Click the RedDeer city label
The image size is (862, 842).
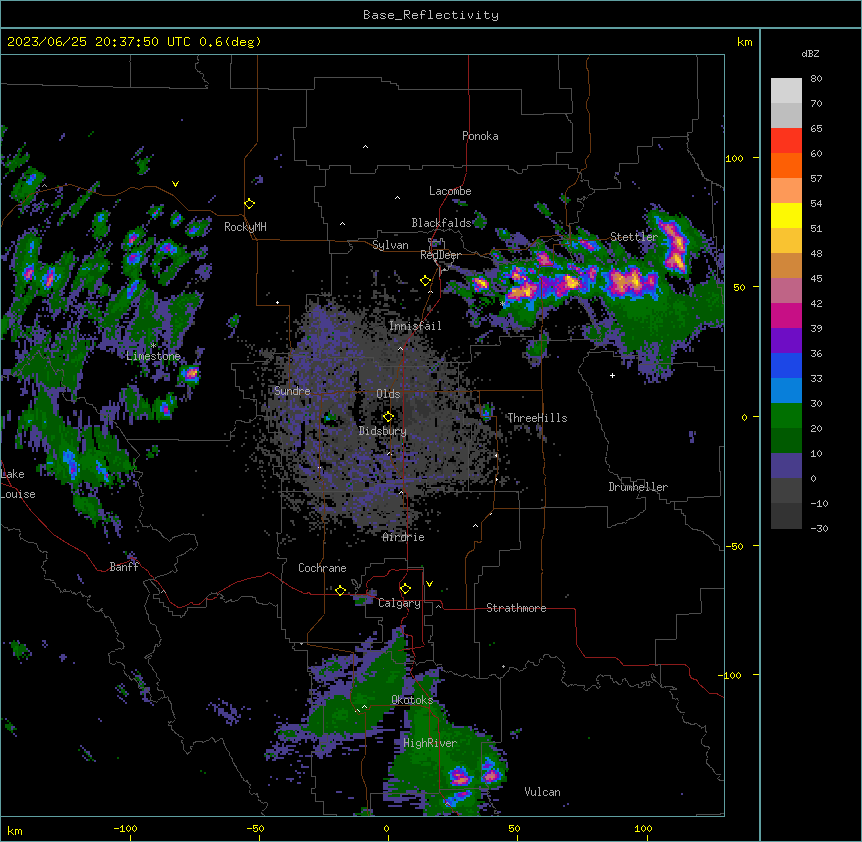pos(440,255)
